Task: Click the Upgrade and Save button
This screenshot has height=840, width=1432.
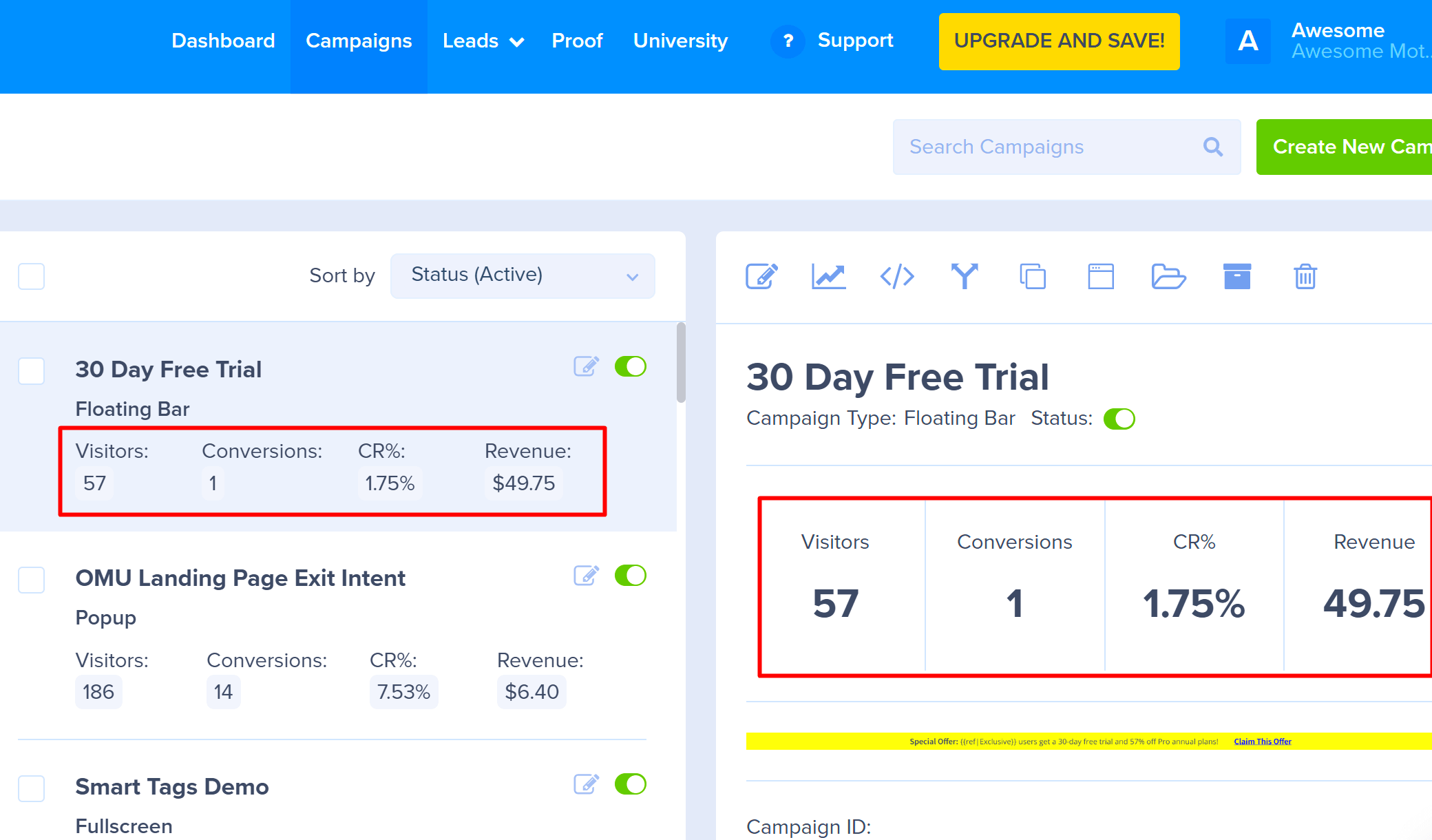Action: click(x=1059, y=41)
